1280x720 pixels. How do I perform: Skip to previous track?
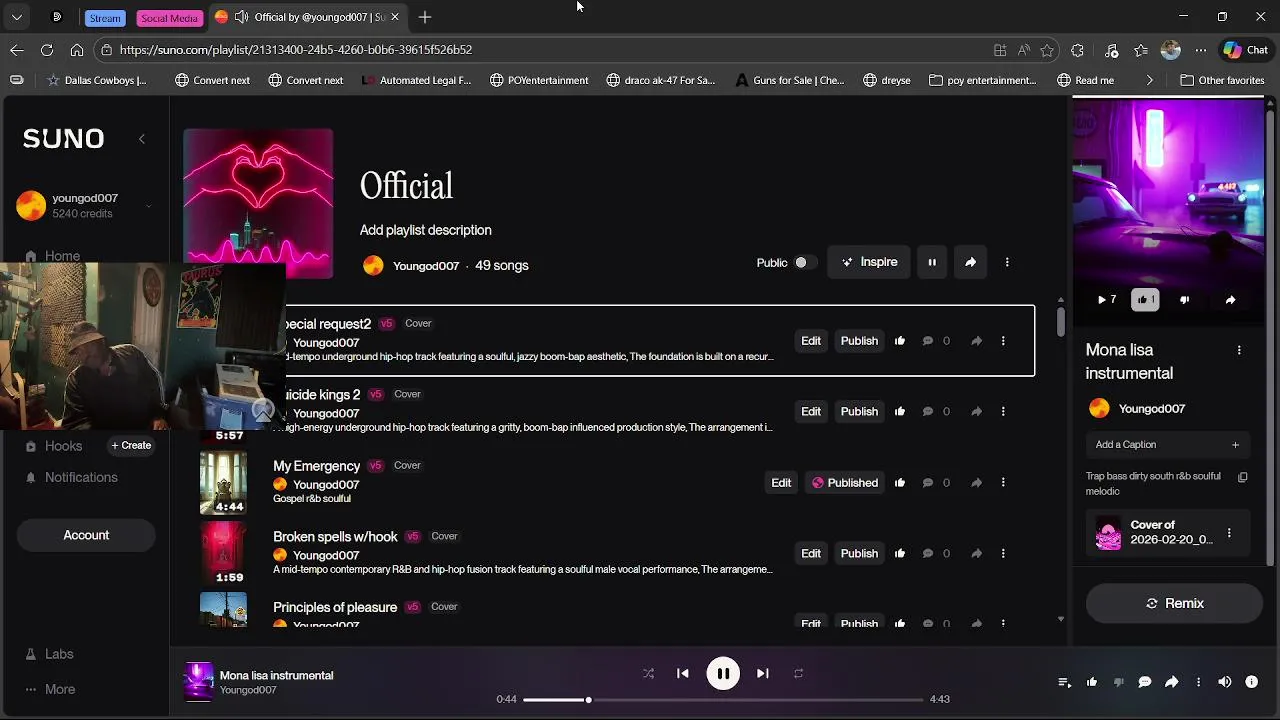click(683, 674)
